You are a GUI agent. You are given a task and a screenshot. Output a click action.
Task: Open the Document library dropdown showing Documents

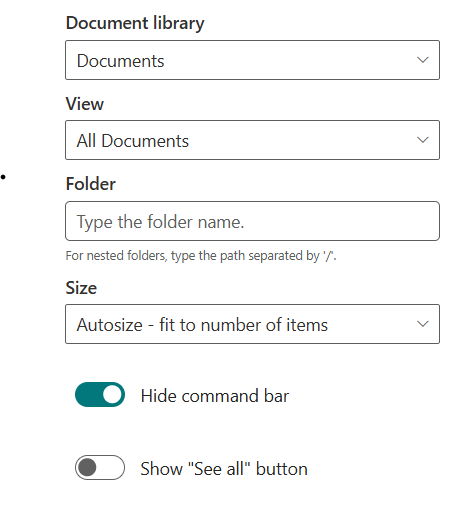[x=252, y=60]
